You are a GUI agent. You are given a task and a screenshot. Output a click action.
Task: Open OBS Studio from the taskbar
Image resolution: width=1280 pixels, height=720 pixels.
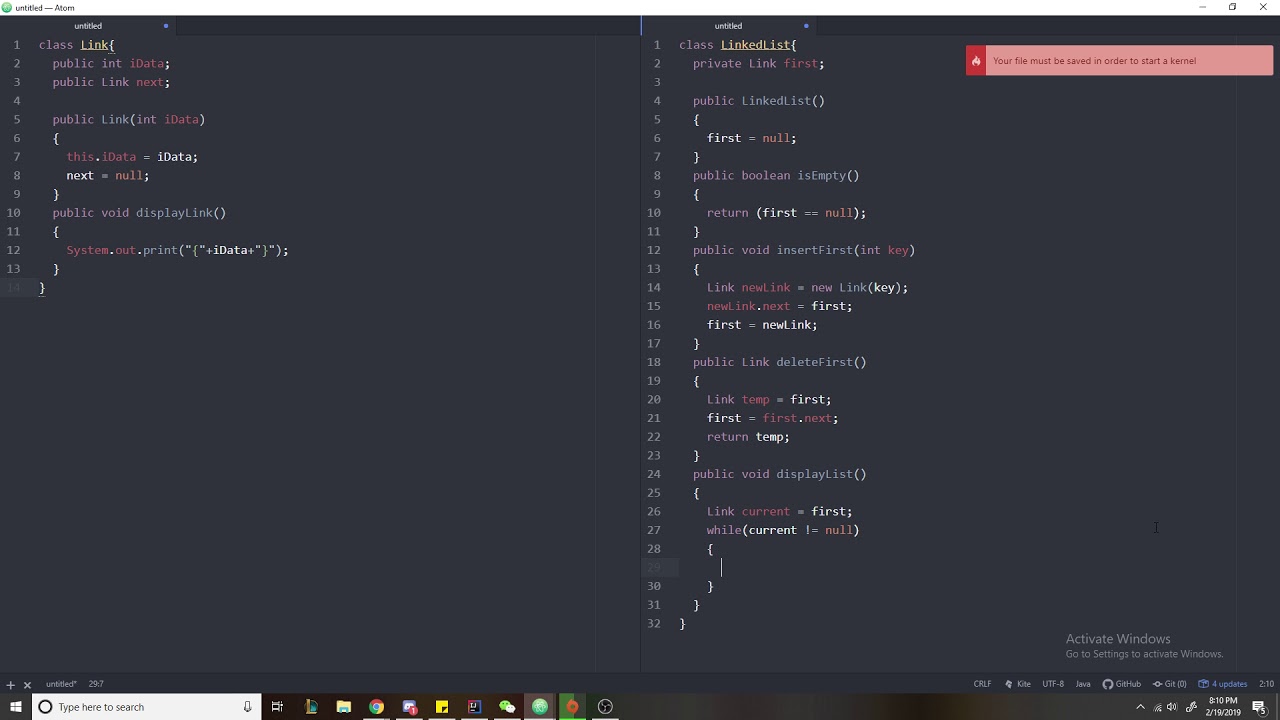click(605, 707)
